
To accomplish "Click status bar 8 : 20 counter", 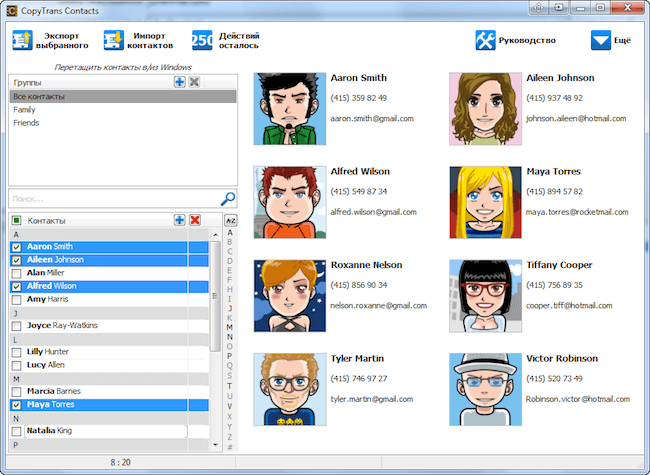I will [x=120, y=463].
